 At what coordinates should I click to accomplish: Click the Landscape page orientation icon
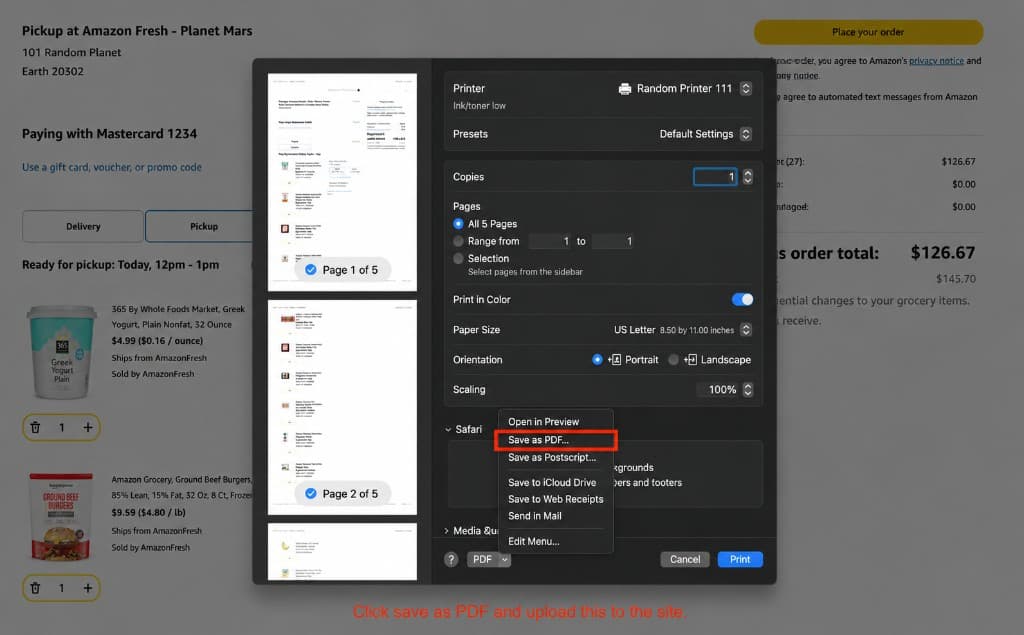pyautogui.click(x=690, y=360)
